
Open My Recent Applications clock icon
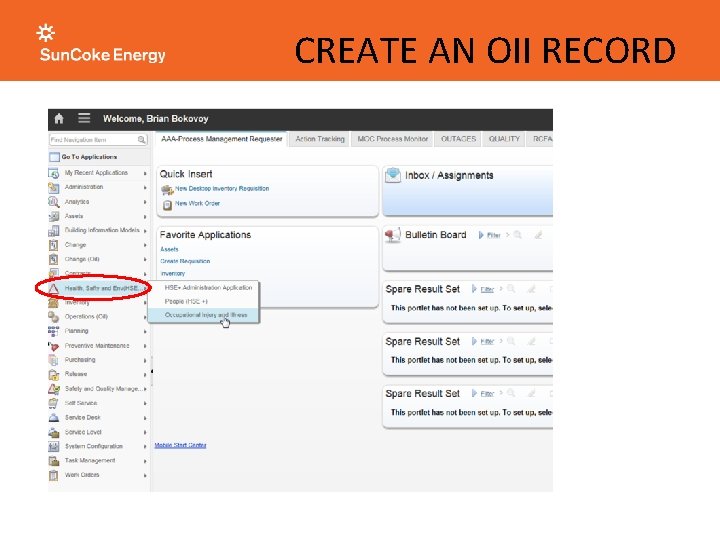pyautogui.click(x=54, y=173)
